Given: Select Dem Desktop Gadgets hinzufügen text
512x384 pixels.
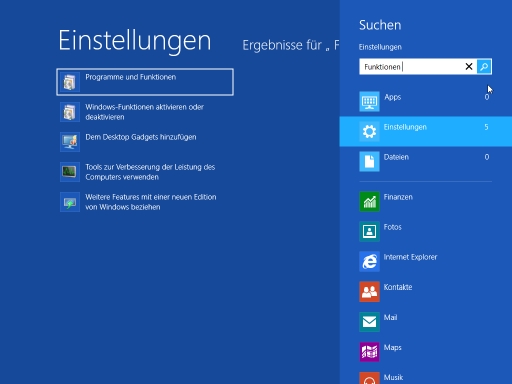Looking at the screenshot, I should [x=141, y=137].
